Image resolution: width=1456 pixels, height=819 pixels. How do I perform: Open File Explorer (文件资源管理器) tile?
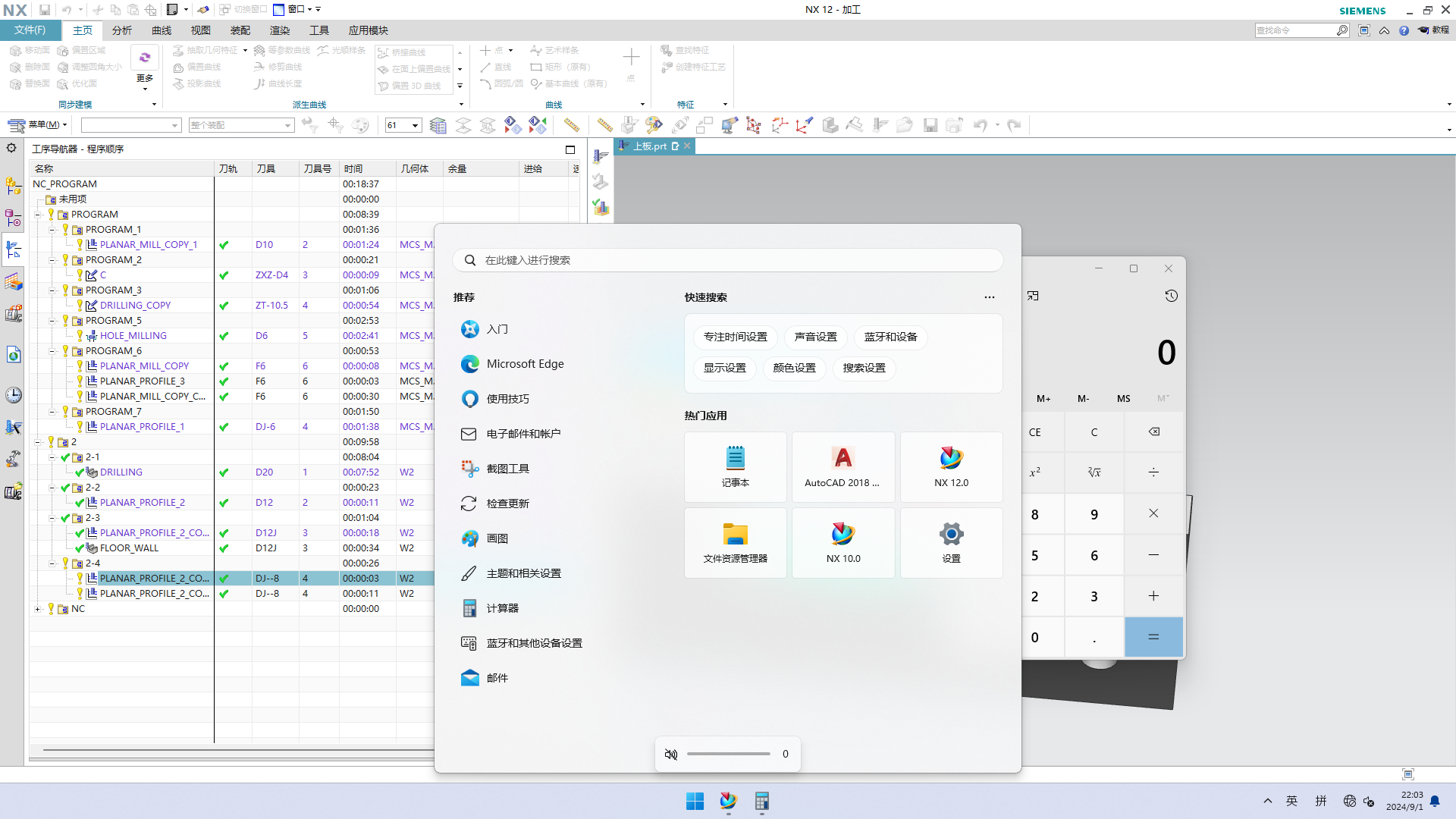pos(735,543)
